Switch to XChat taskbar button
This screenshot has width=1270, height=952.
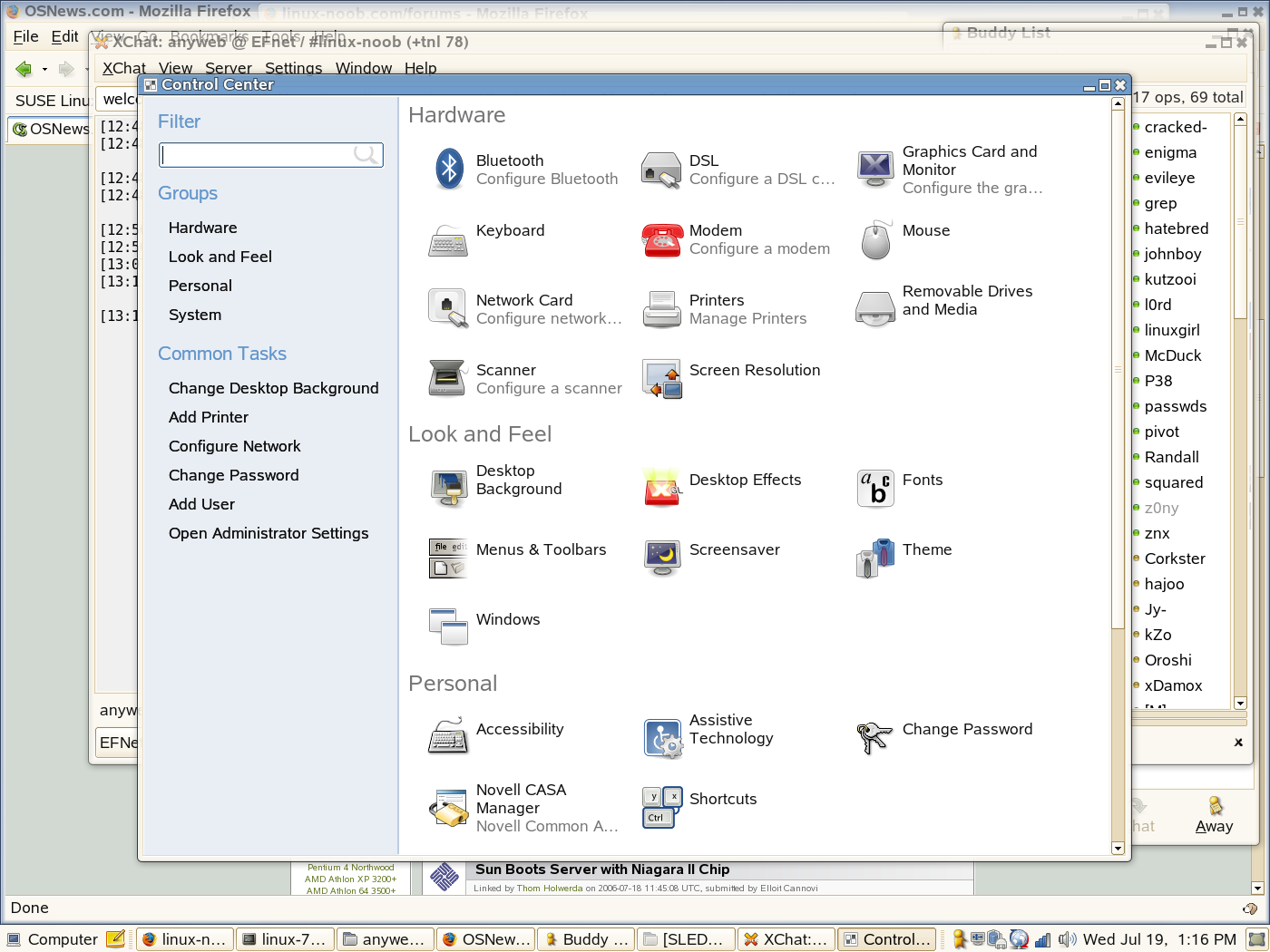click(786, 939)
